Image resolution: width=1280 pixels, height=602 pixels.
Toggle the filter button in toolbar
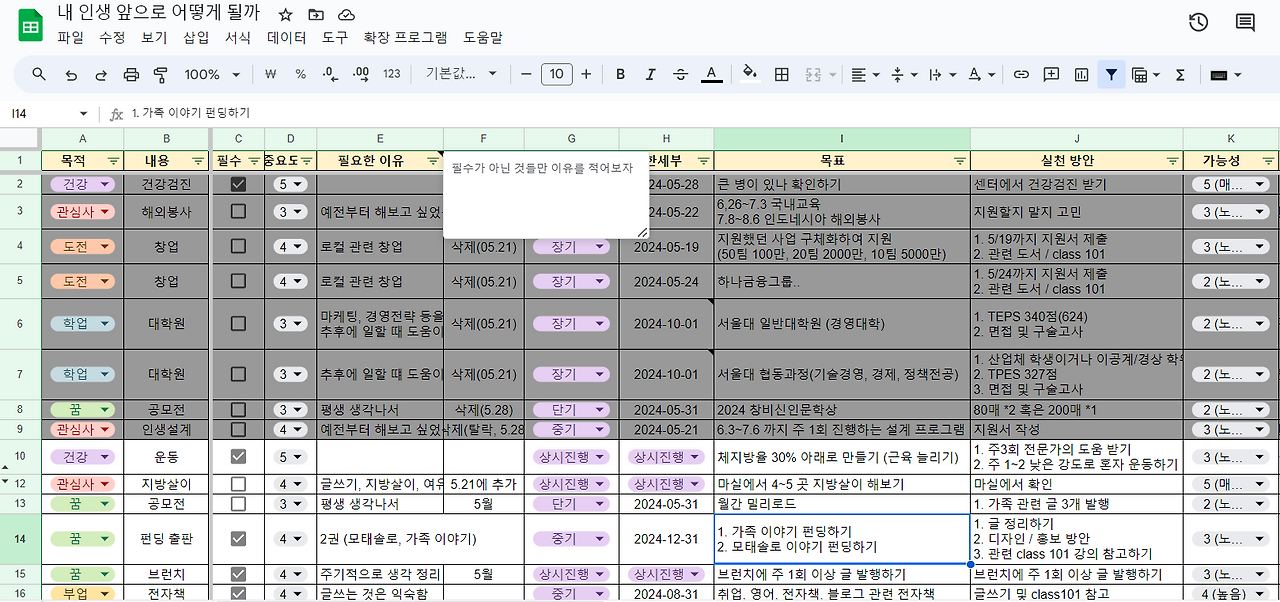coord(1111,74)
